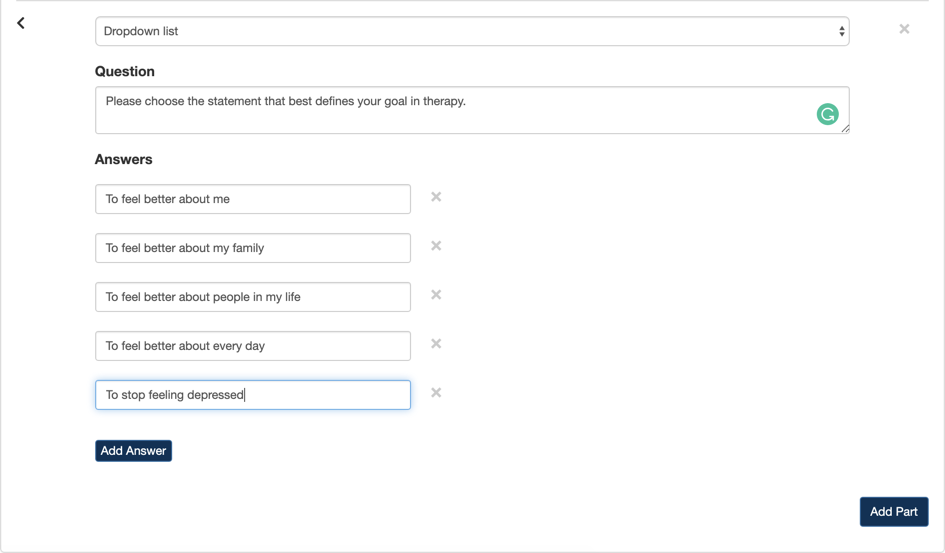This screenshot has width=945, height=553.
Task: Click the up-down arrows on the type selector
Action: [x=841, y=31]
